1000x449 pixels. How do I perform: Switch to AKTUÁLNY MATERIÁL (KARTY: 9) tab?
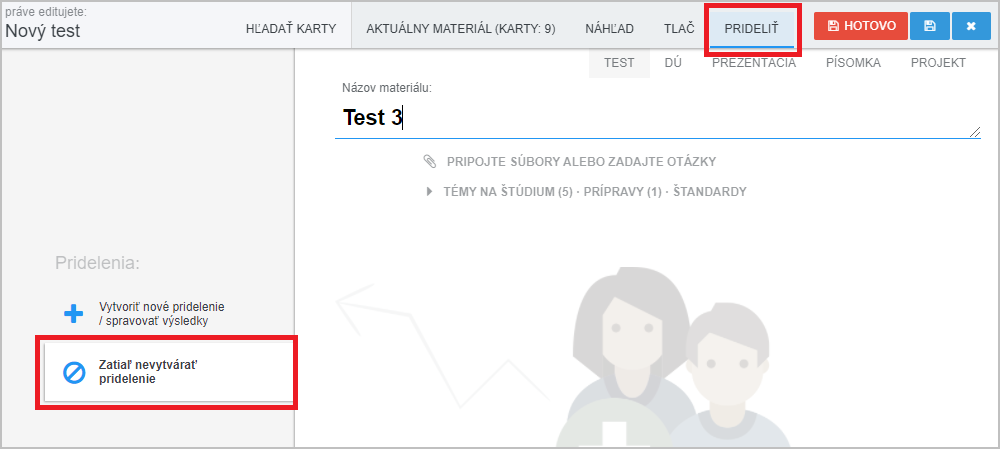(460, 29)
